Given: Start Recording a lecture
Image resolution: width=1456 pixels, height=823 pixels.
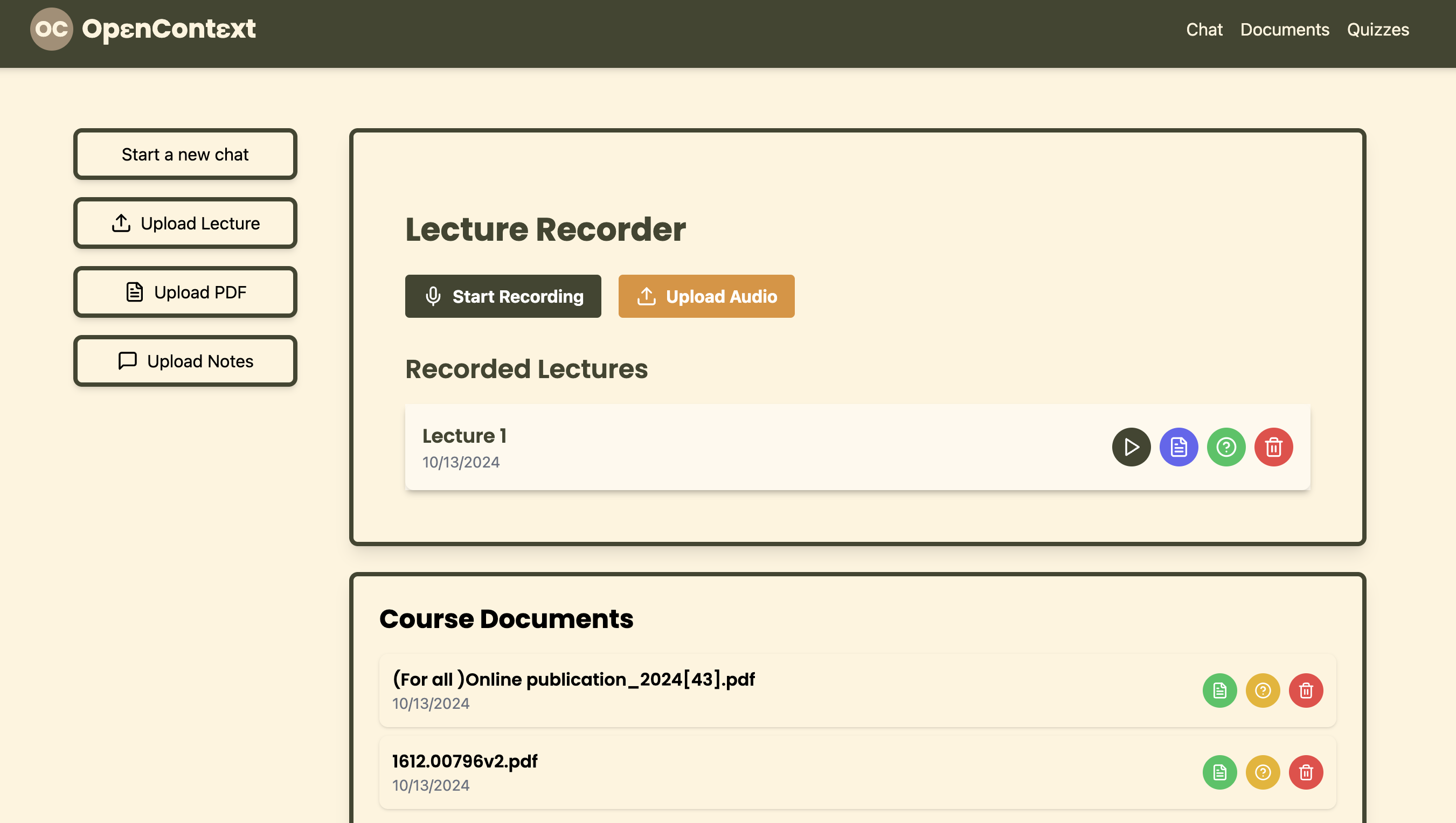Looking at the screenshot, I should coord(503,296).
